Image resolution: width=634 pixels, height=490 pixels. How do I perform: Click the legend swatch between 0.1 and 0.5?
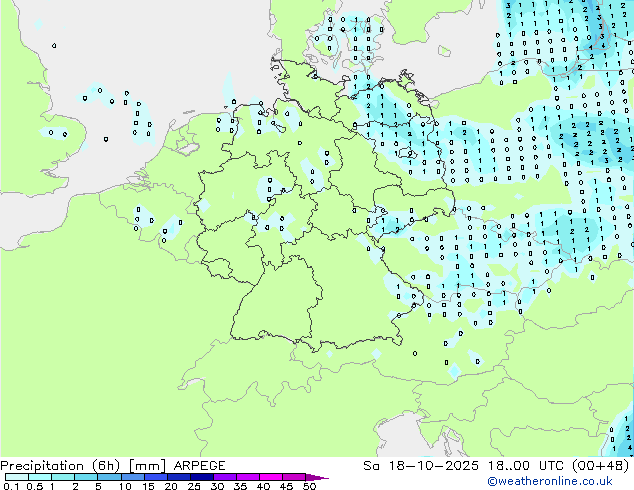tap(17, 477)
